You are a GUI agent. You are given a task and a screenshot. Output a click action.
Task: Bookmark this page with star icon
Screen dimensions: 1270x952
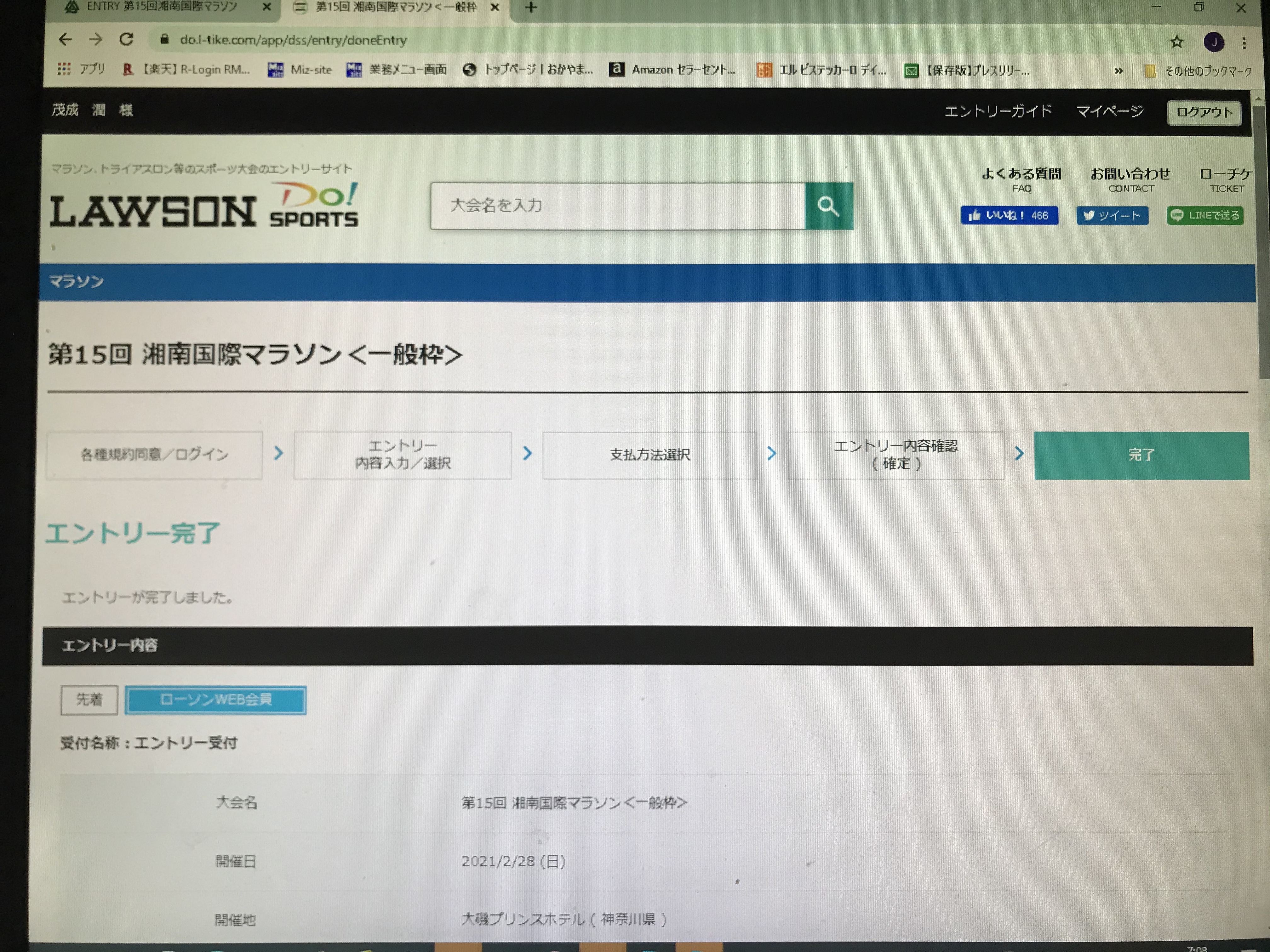pos(1176,41)
